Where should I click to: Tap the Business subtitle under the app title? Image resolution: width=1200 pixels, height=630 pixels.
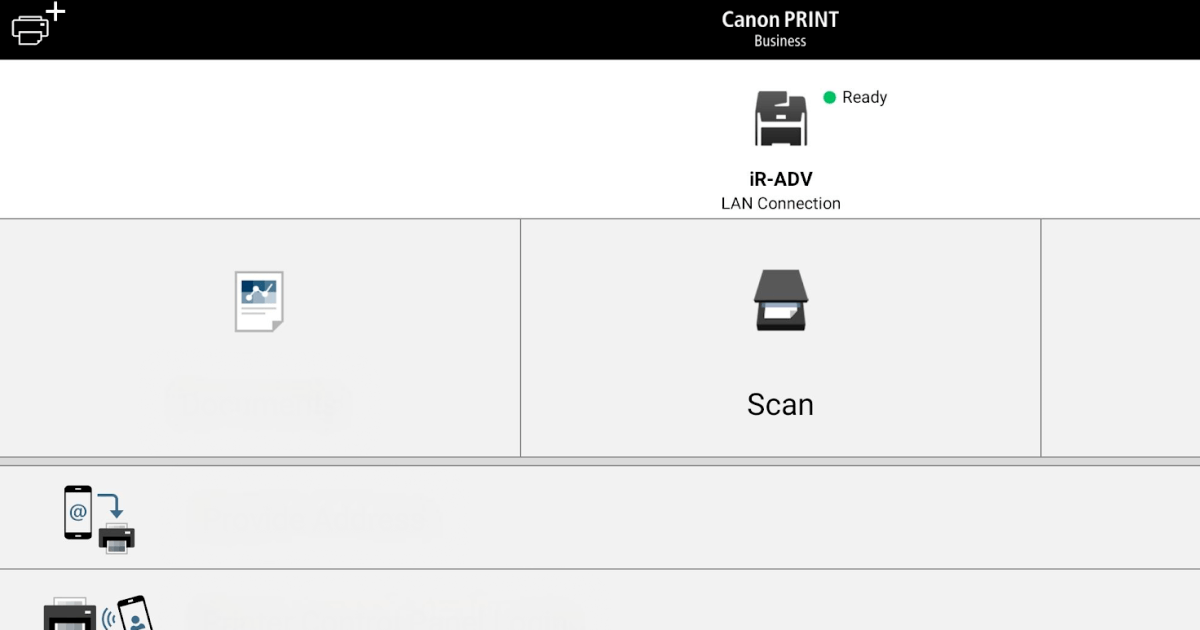coord(780,41)
